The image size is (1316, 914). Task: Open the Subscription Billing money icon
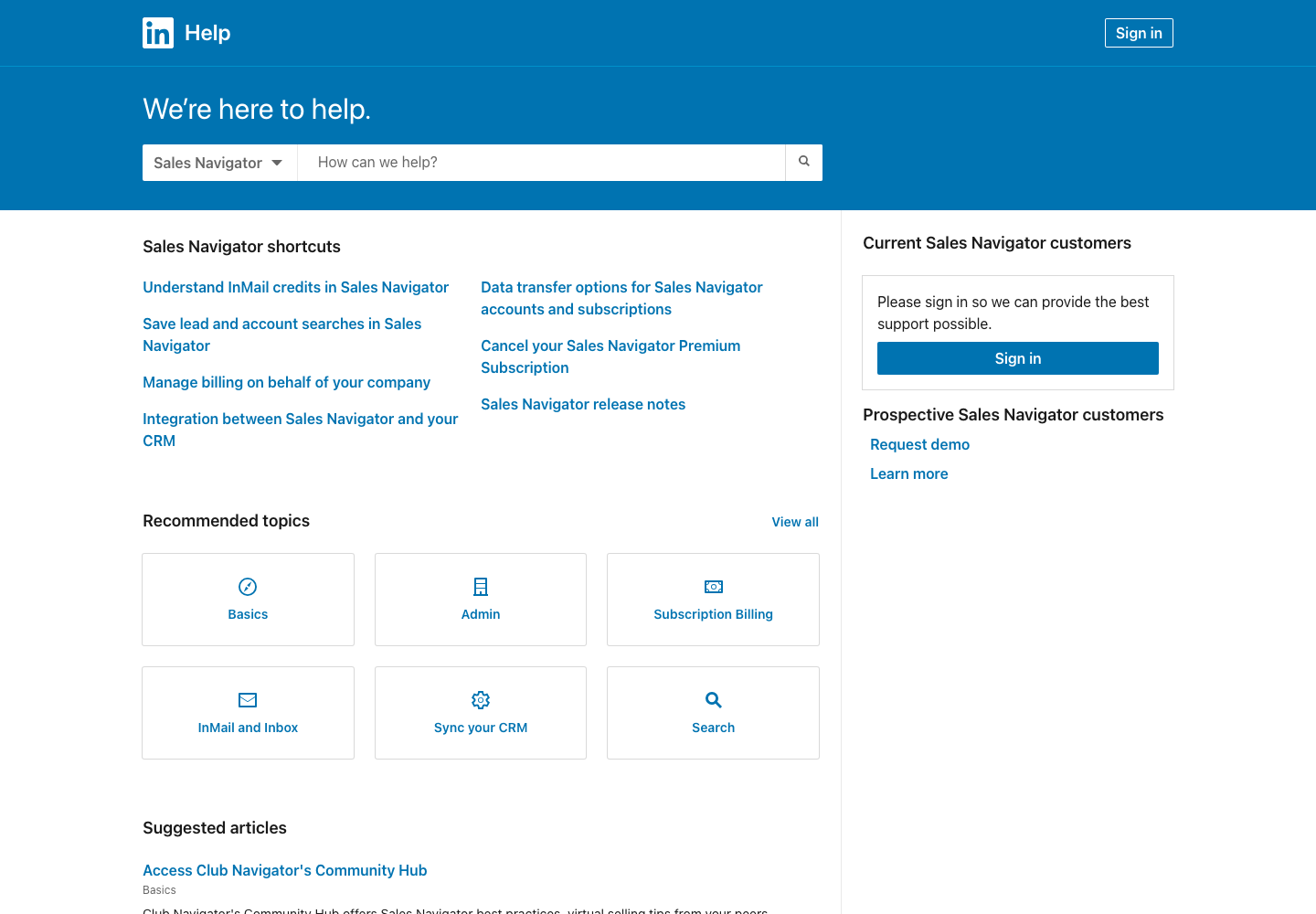click(714, 587)
